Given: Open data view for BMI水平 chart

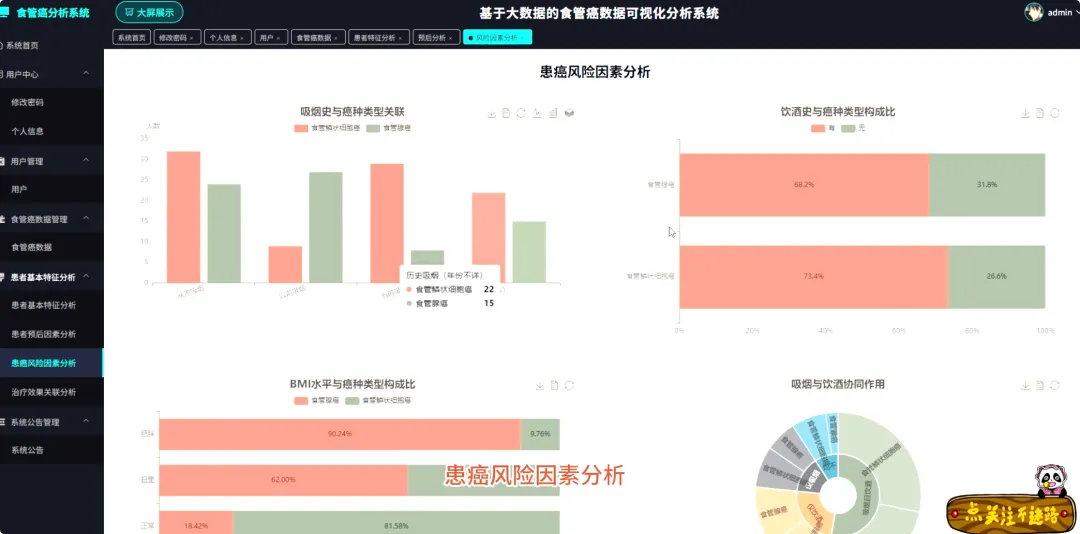Looking at the screenshot, I should pyautogui.click(x=554, y=385).
